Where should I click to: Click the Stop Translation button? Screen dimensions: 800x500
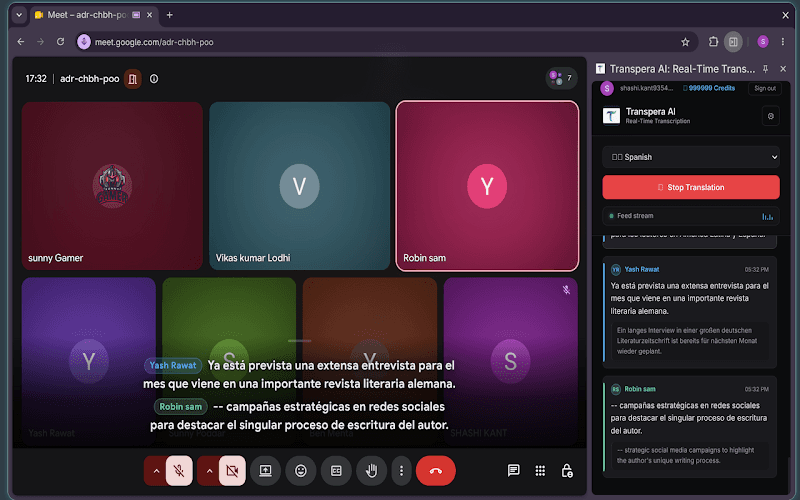pos(691,187)
